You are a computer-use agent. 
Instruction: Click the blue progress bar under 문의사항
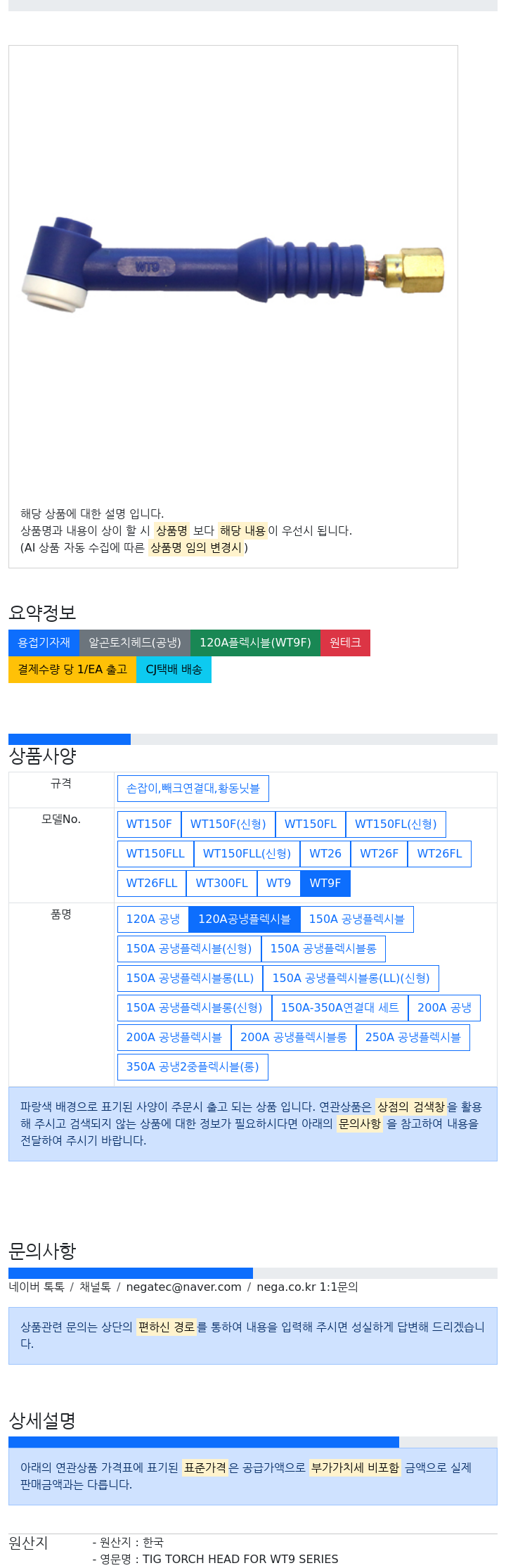click(x=131, y=1273)
